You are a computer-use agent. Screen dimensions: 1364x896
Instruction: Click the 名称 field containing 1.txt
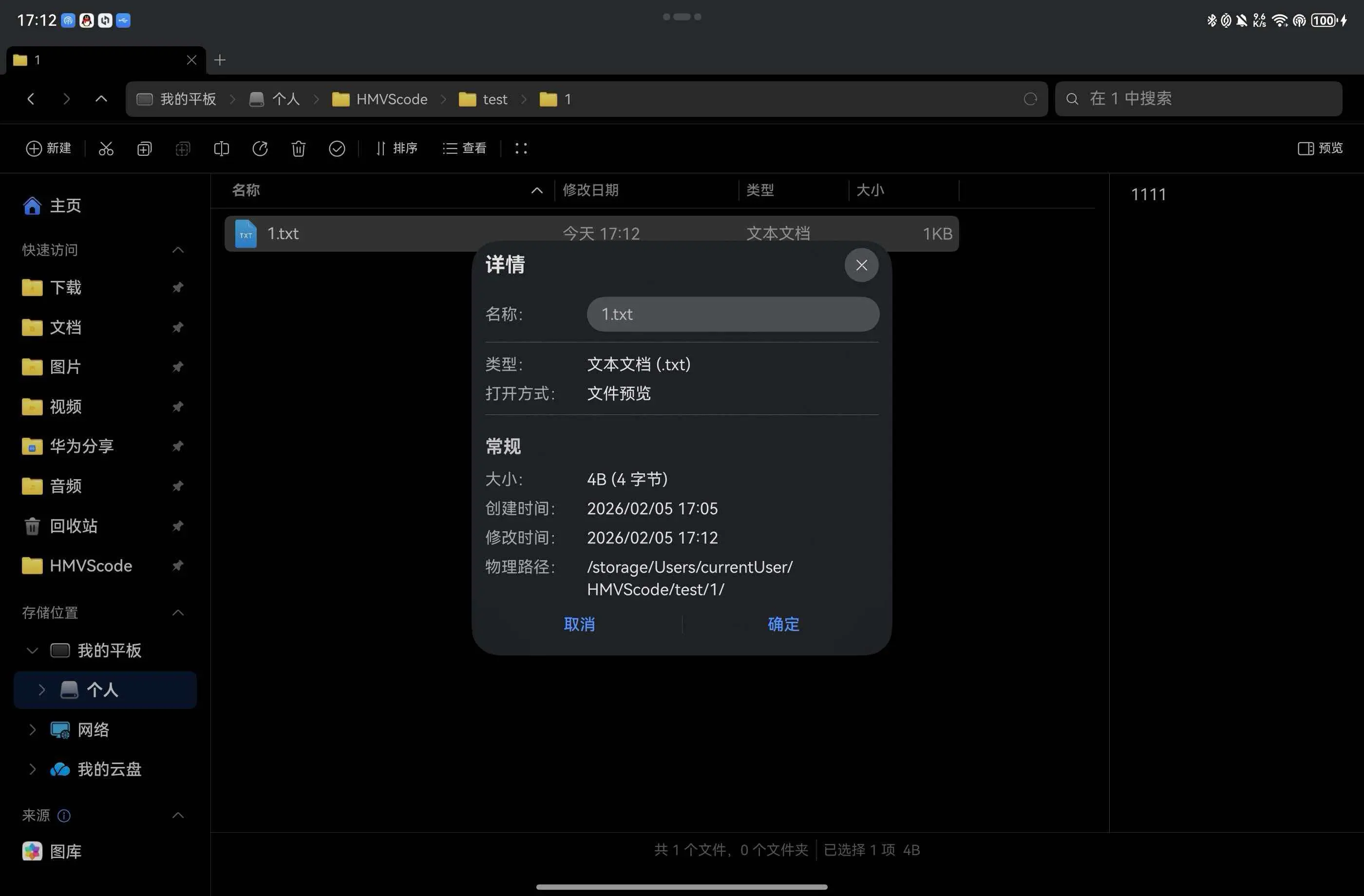click(733, 314)
